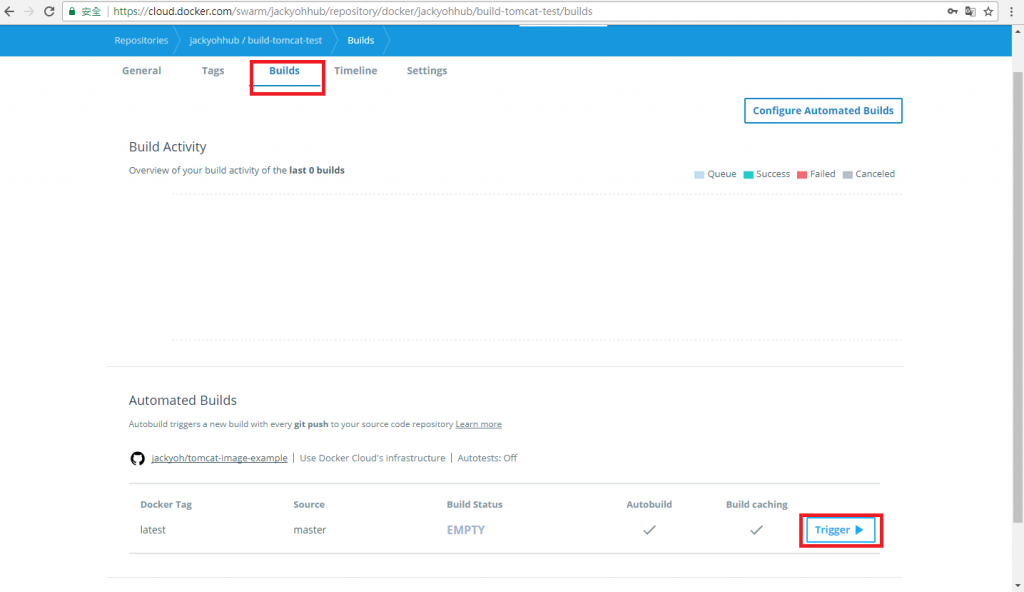Click the Source column header

coord(309,504)
